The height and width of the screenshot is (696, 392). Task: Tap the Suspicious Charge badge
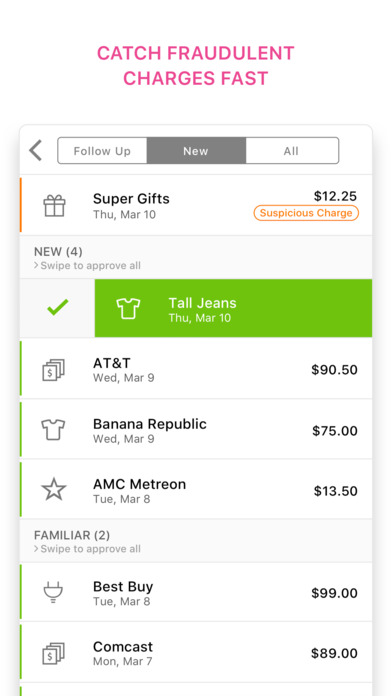[306, 213]
